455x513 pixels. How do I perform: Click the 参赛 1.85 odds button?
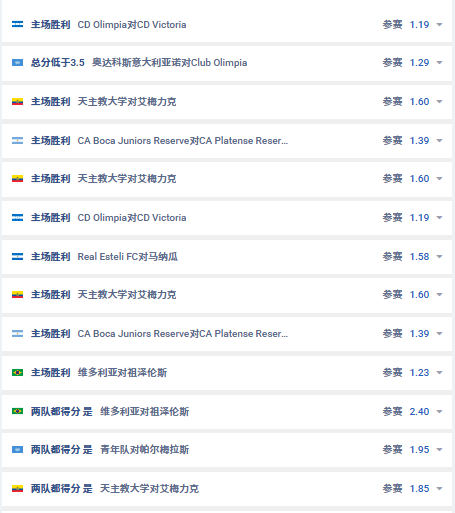[406, 489]
